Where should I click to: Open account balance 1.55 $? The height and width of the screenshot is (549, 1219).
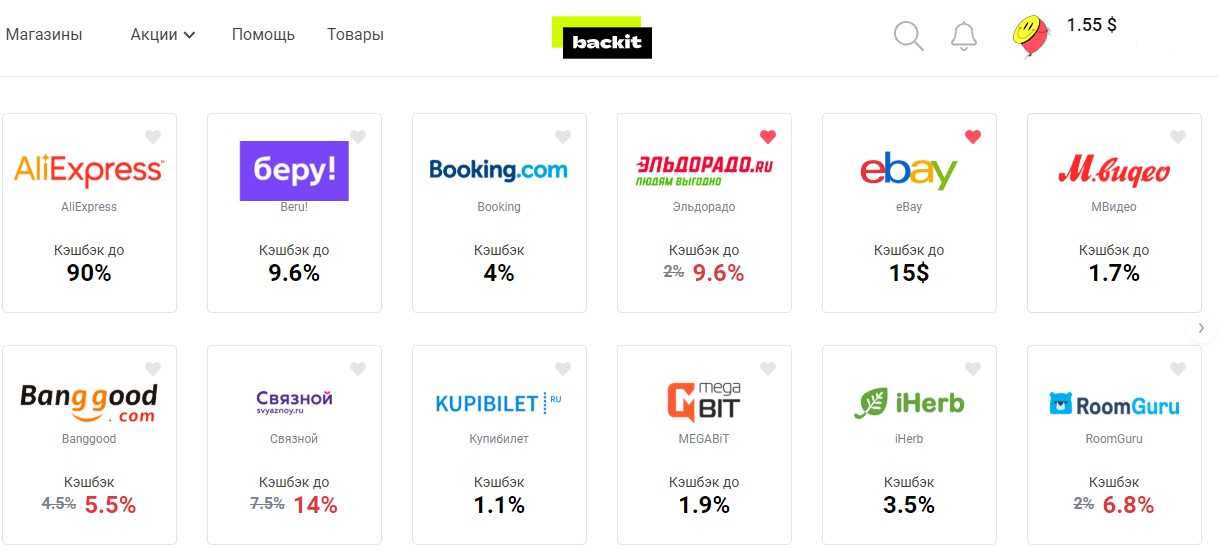click(1092, 25)
